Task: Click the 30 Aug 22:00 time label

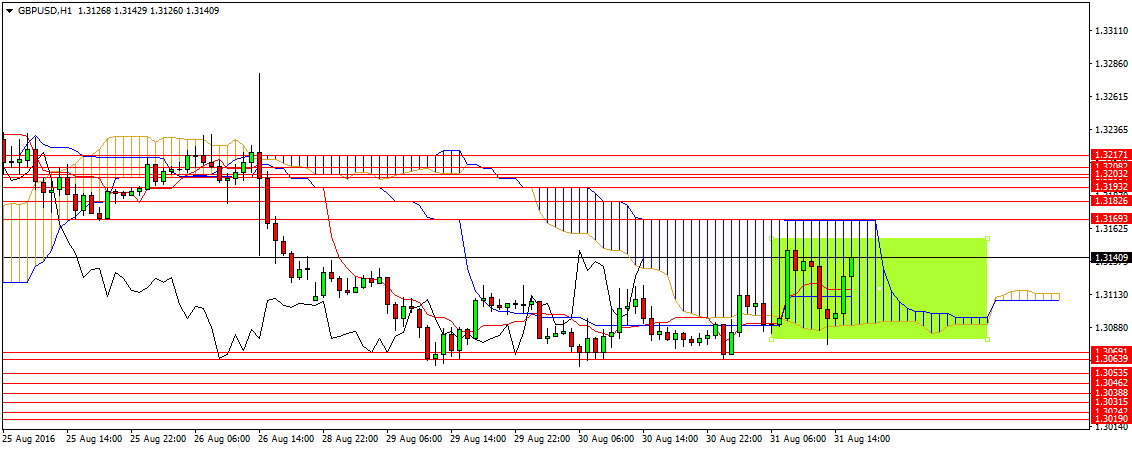Action: [733, 439]
